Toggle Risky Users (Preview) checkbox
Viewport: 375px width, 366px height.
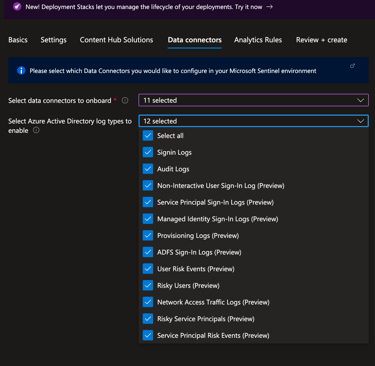click(148, 286)
